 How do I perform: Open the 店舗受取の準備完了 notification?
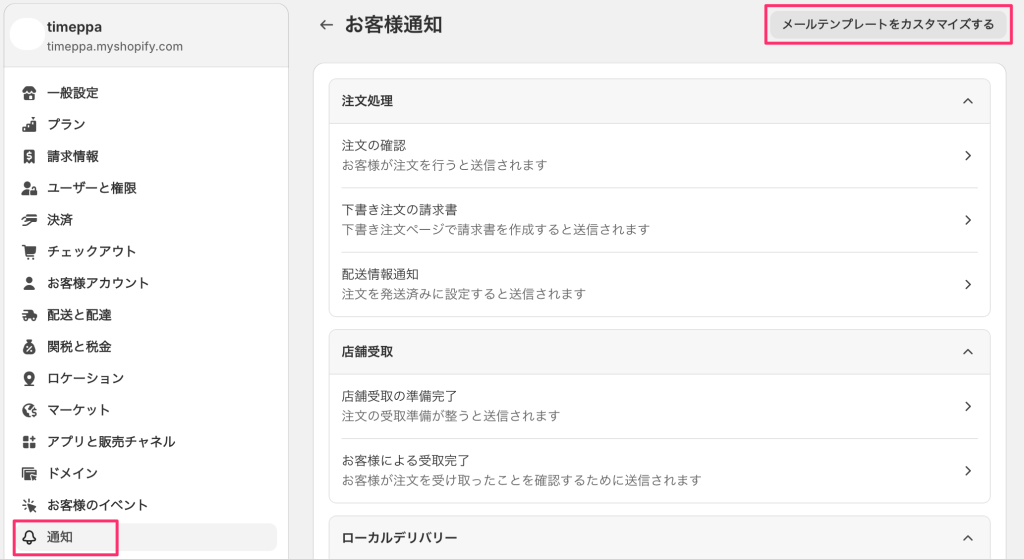(660, 406)
